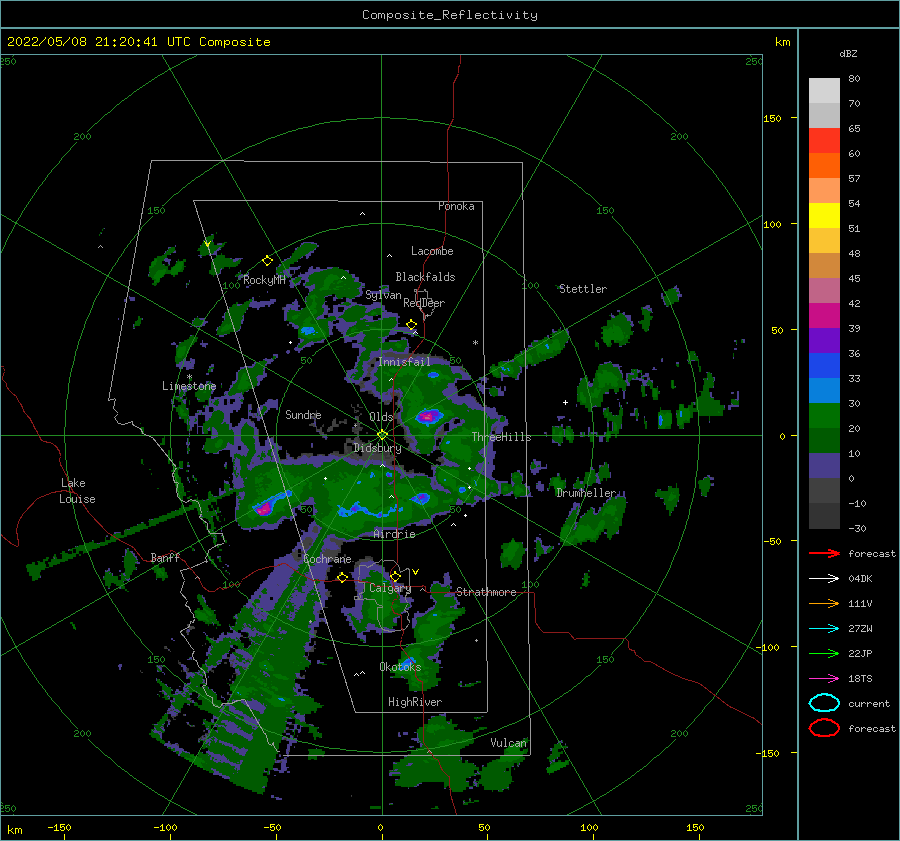Click the 04DK legend label

pos(860,579)
